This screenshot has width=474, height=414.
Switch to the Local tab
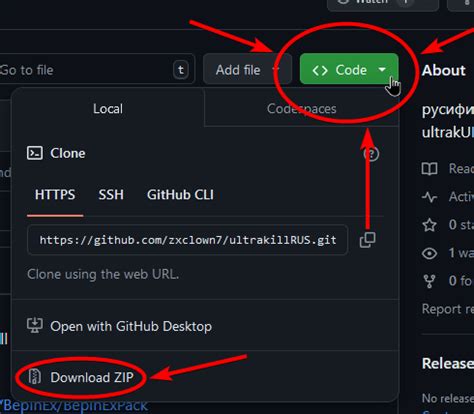point(108,109)
